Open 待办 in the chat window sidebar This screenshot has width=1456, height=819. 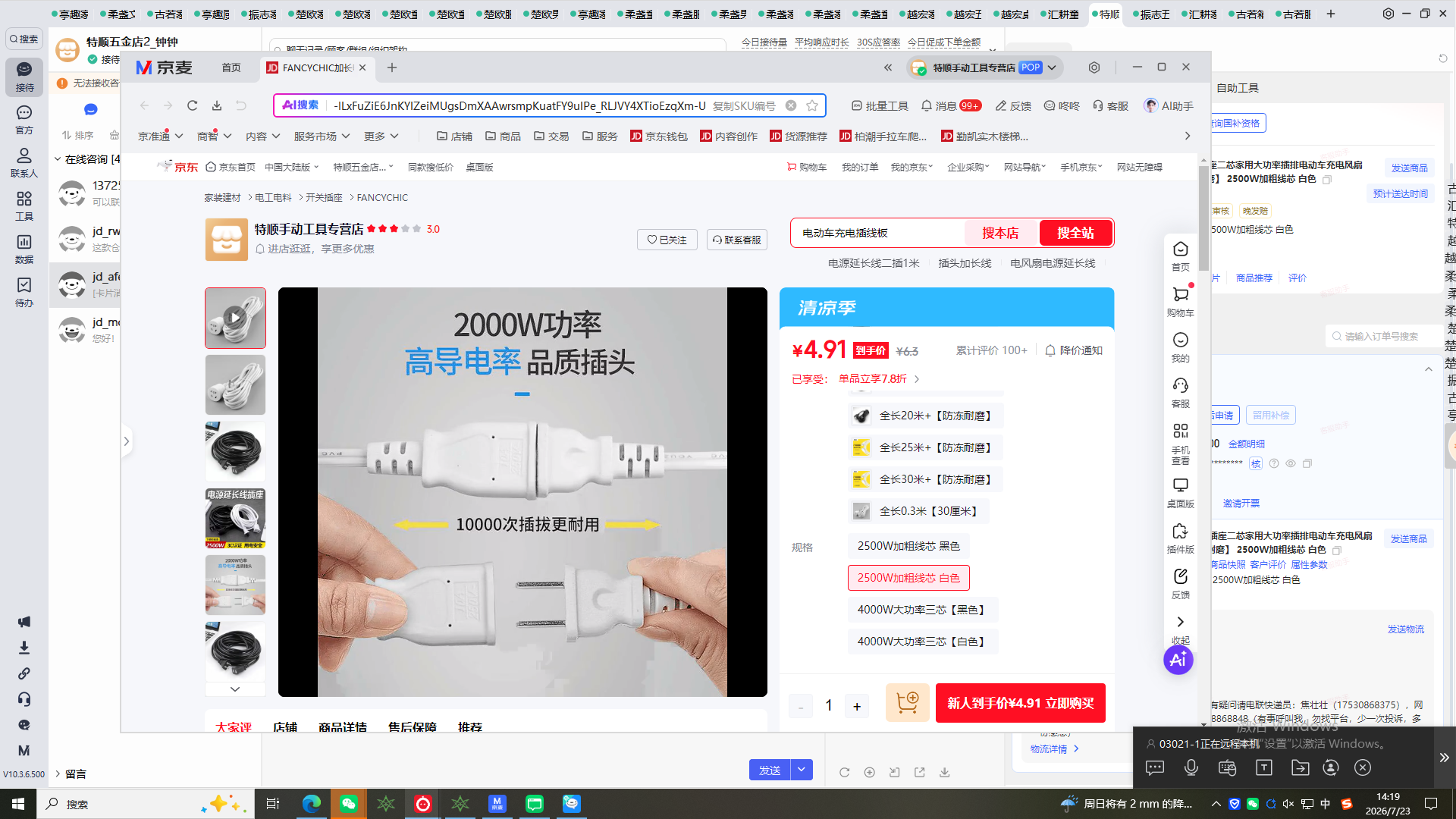pyautogui.click(x=24, y=292)
